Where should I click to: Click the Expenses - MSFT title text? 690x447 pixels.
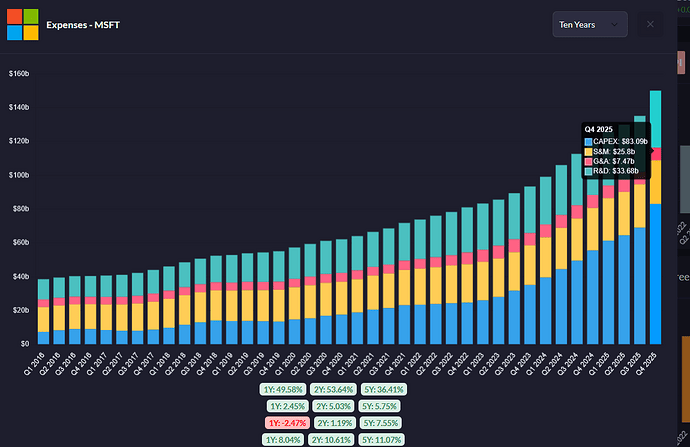[x=83, y=25]
